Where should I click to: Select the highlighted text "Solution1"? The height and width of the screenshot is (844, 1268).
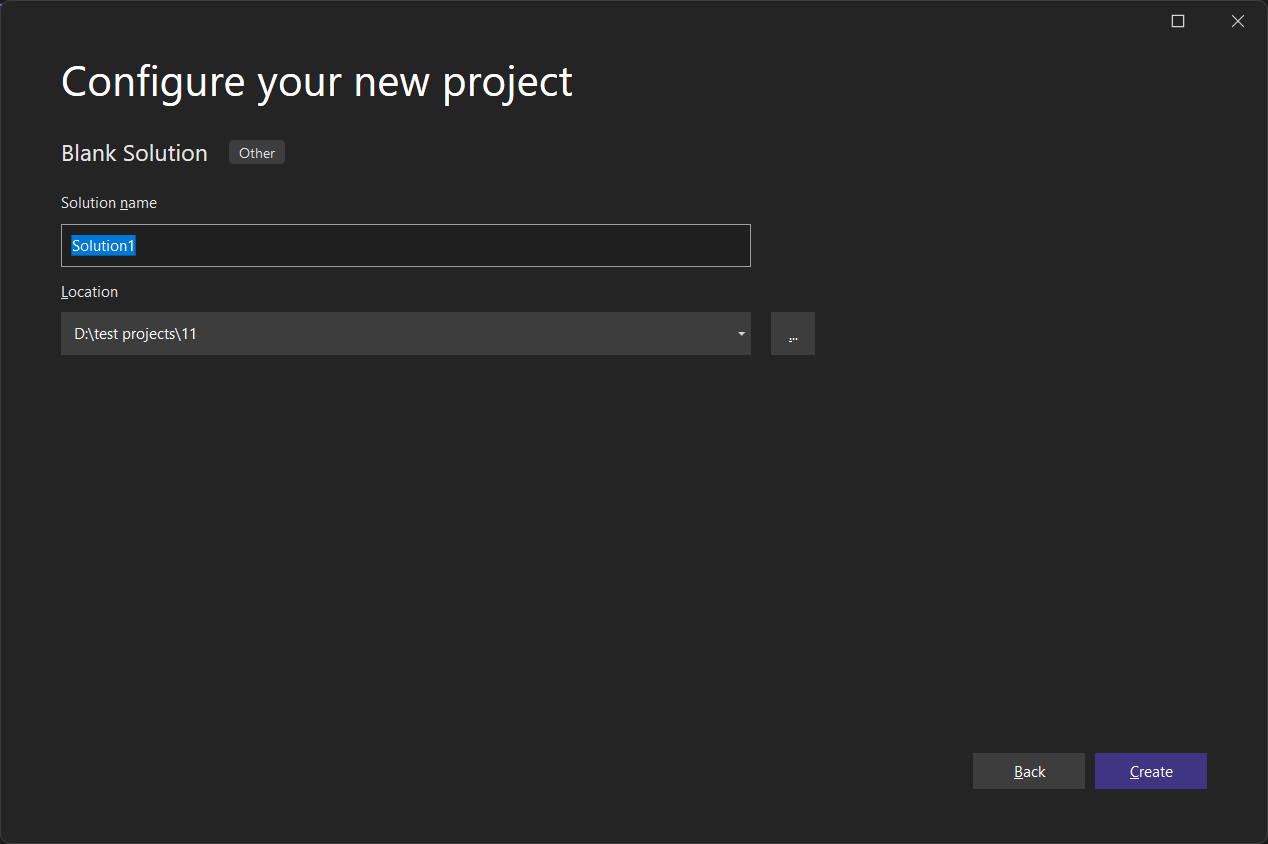tap(103, 245)
